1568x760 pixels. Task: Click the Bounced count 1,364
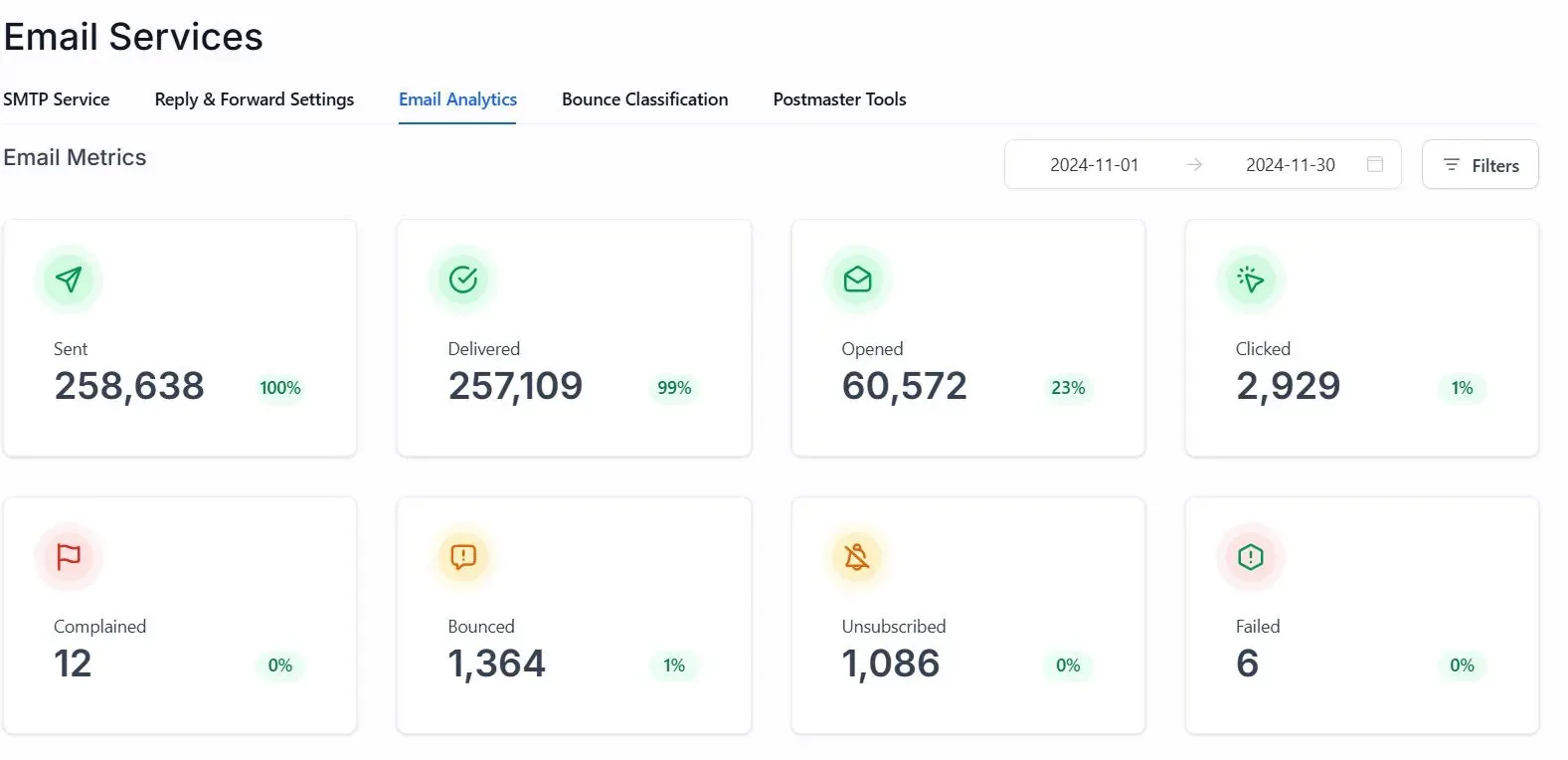point(496,664)
